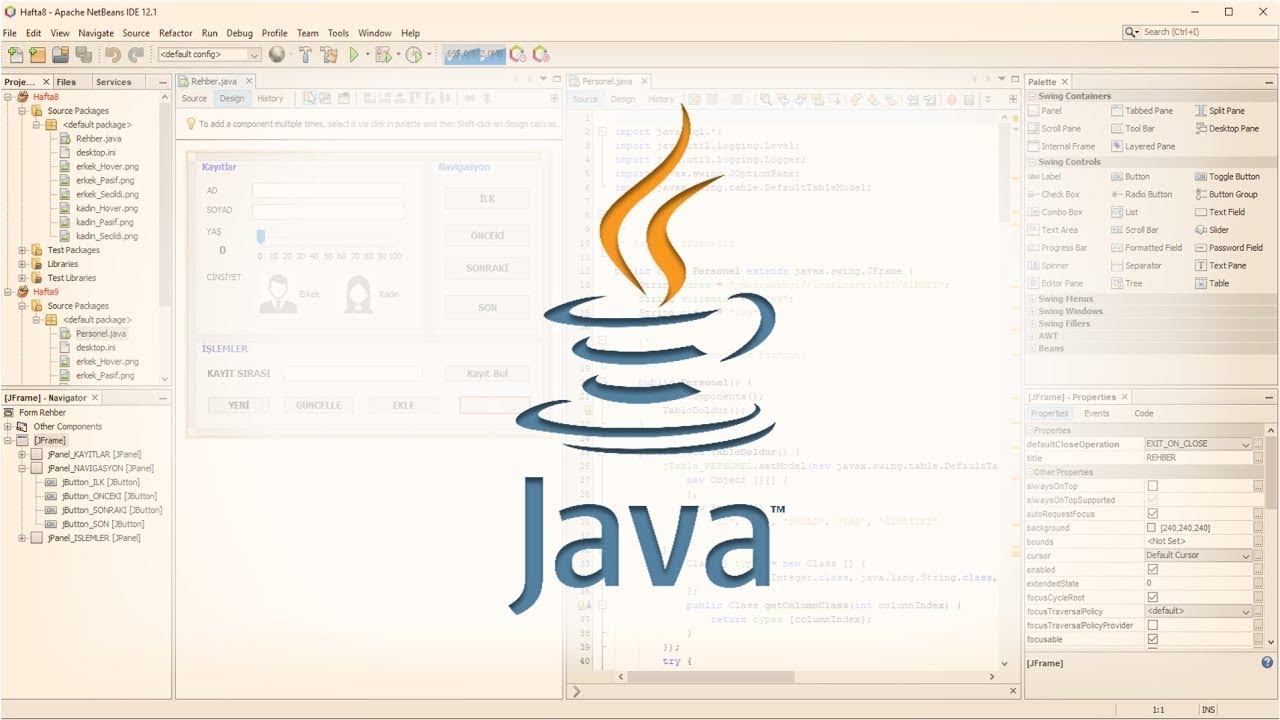This screenshot has height=720, width=1280.
Task: Open help icon in Properties panel
Action: [x=1267, y=662]
